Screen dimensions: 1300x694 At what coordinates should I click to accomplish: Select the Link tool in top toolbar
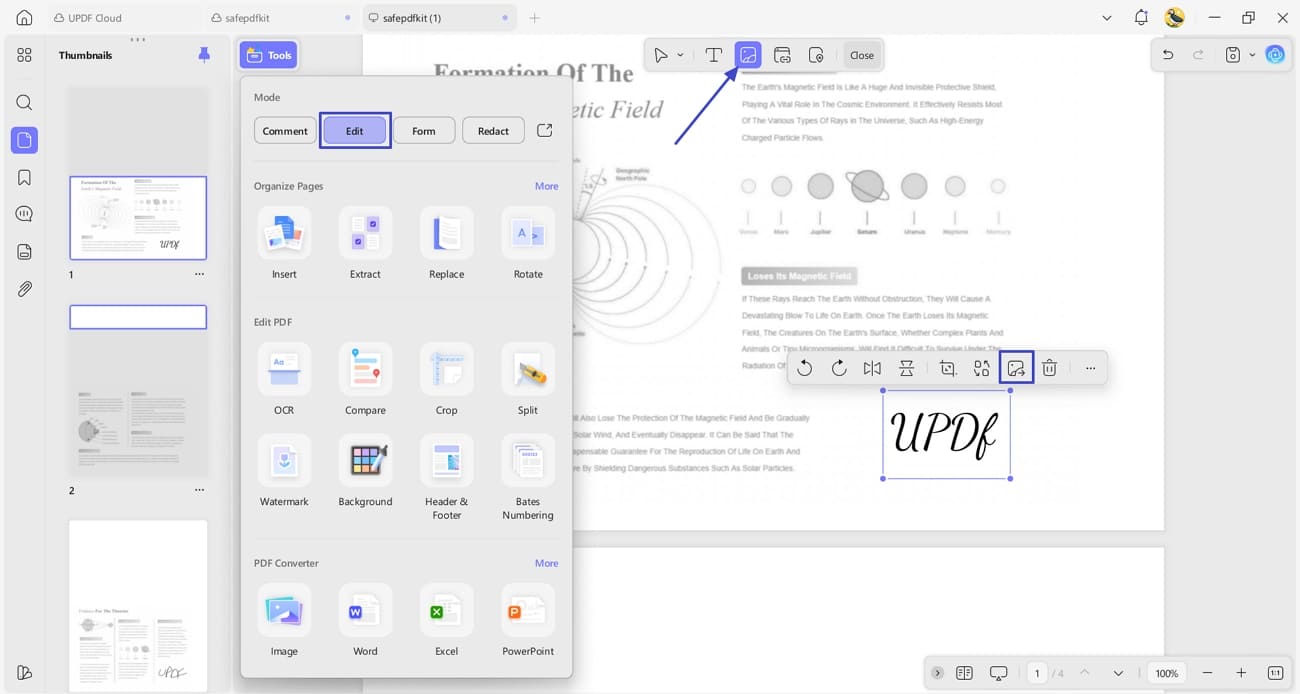pyautogui.click(x=782, y=55)
